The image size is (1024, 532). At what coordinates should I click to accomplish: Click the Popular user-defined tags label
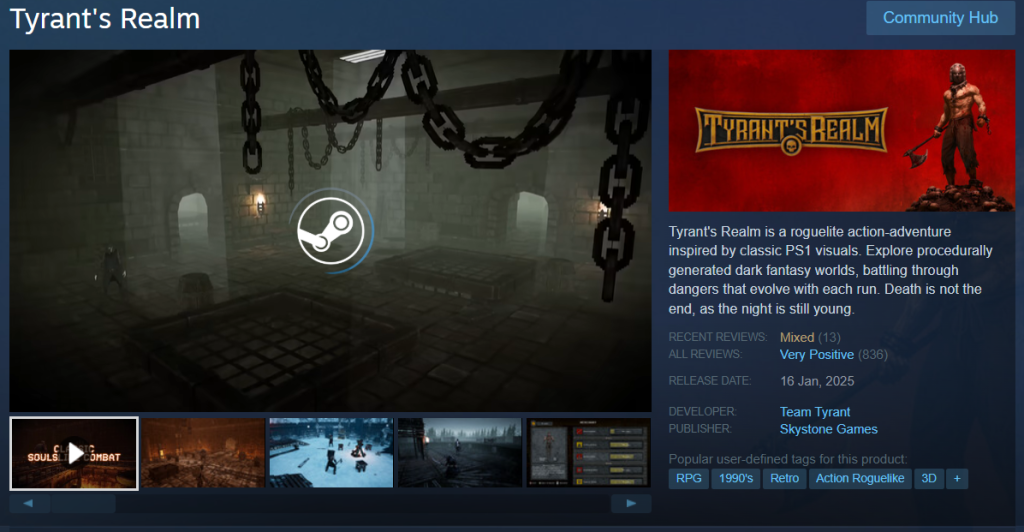click(x=788, y=459)
